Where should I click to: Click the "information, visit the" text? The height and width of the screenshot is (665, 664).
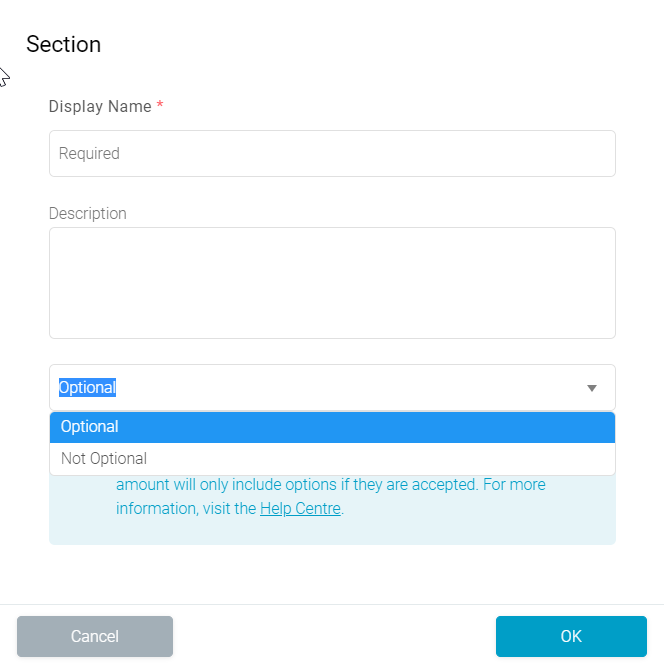tap(186, 509)
